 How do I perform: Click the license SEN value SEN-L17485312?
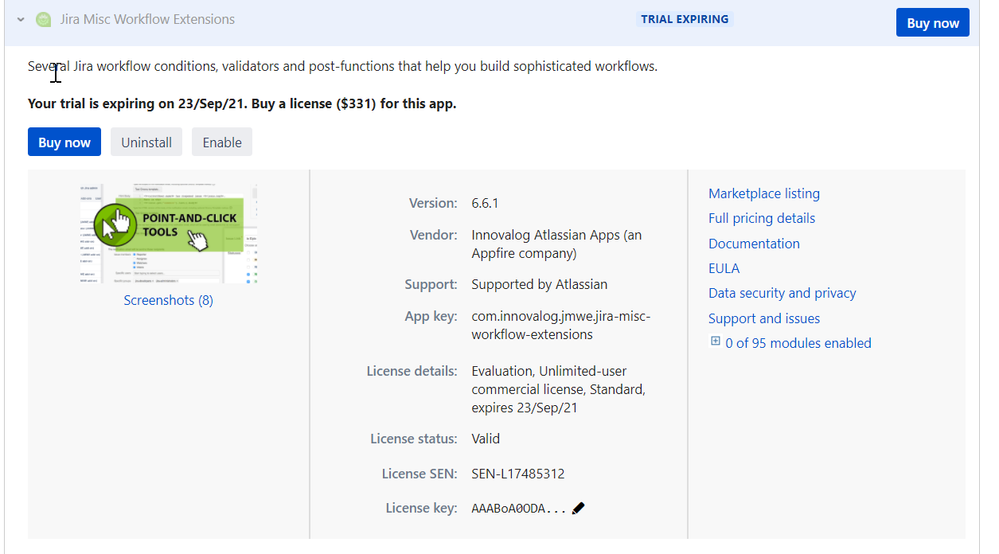pos(518,474)
